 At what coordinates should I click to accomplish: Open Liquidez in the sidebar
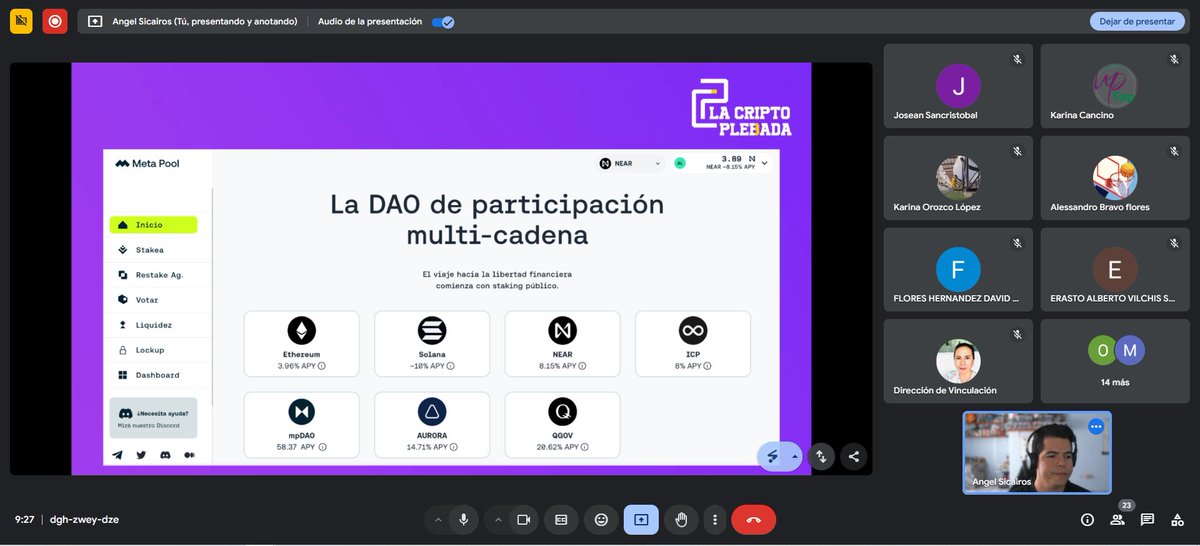point(153,325)
